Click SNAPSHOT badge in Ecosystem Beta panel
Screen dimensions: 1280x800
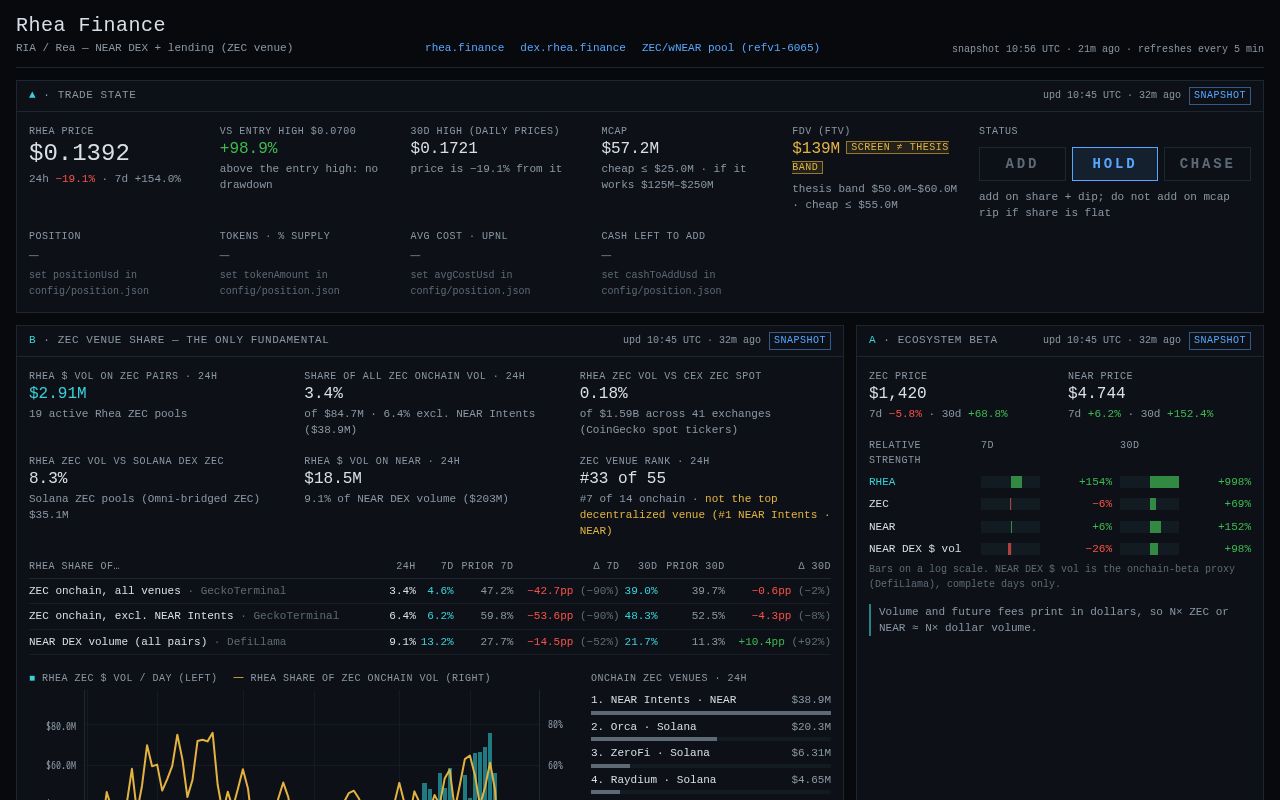pyautogui.click(x=1220, y=341)
